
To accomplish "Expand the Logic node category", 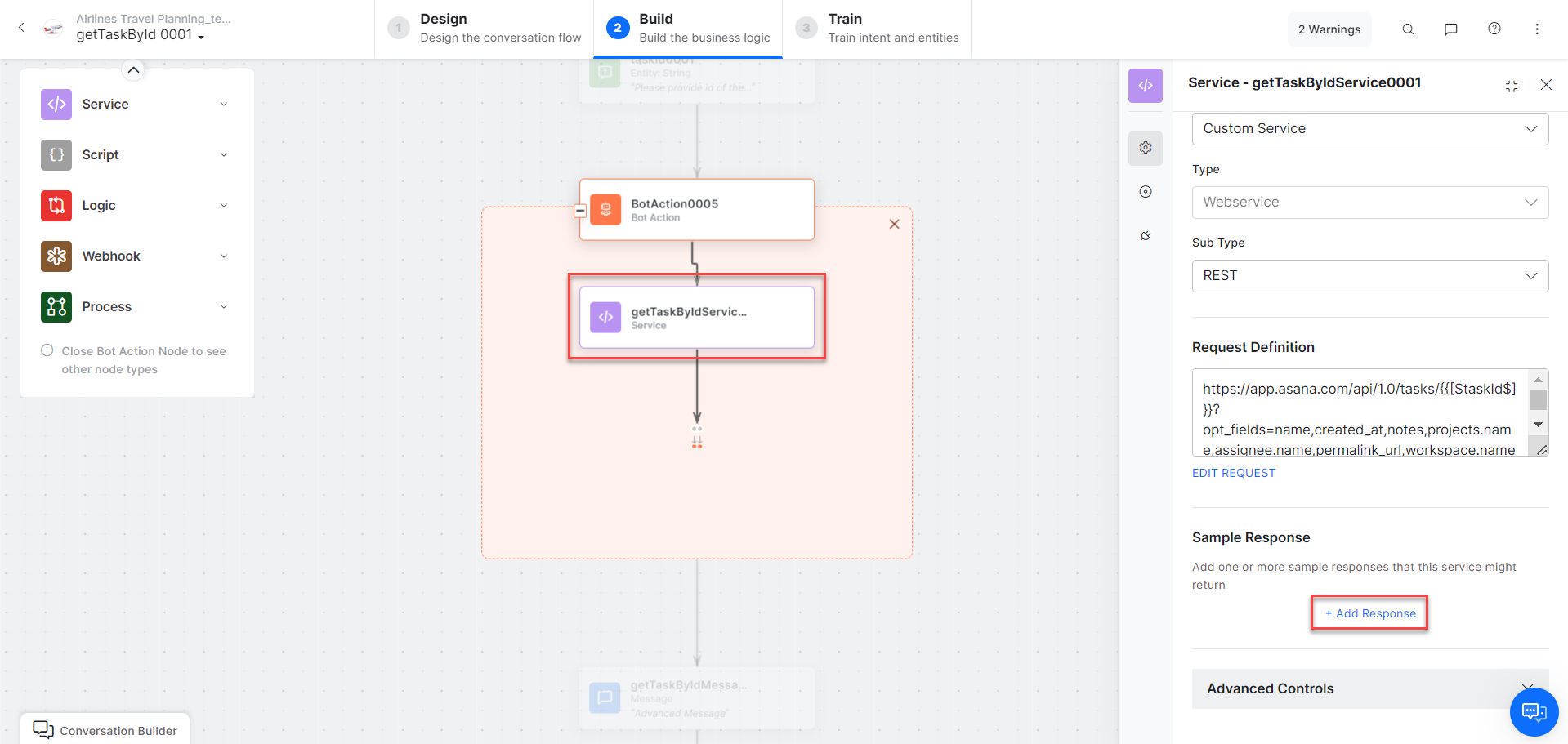I will click(x=224, y=206).
